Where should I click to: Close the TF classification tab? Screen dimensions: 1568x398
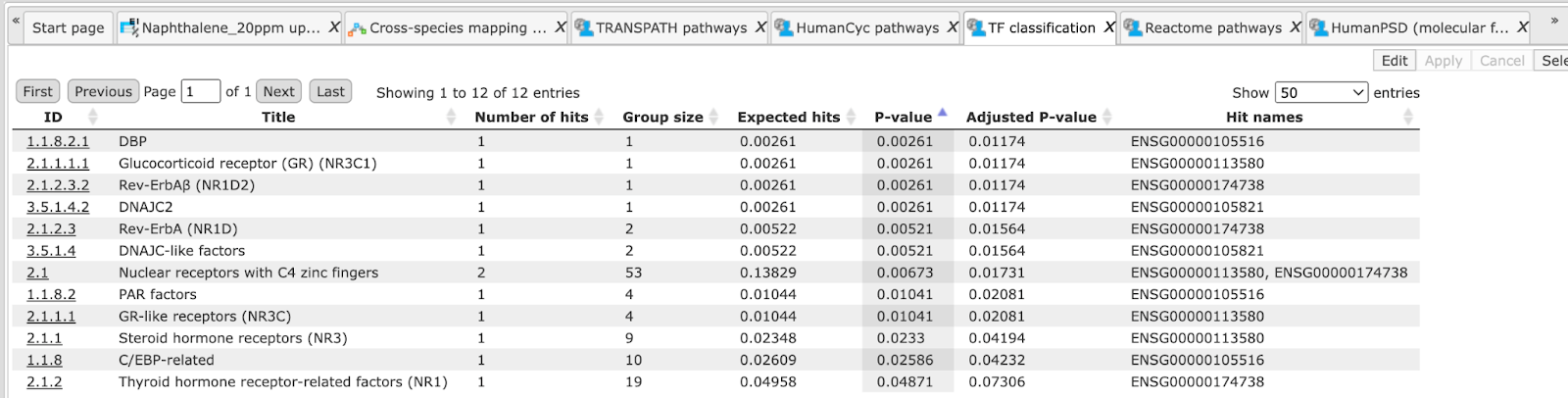coord(1109,27)
